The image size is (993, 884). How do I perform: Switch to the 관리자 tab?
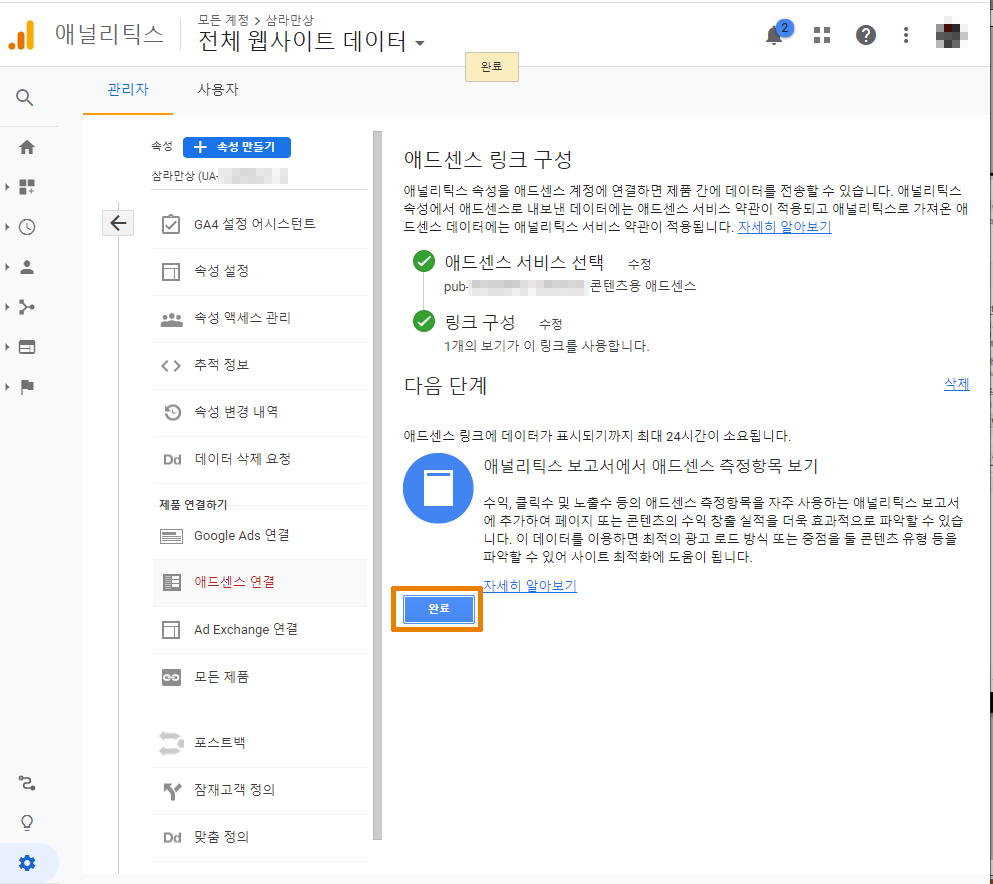[x=128, y=90]
